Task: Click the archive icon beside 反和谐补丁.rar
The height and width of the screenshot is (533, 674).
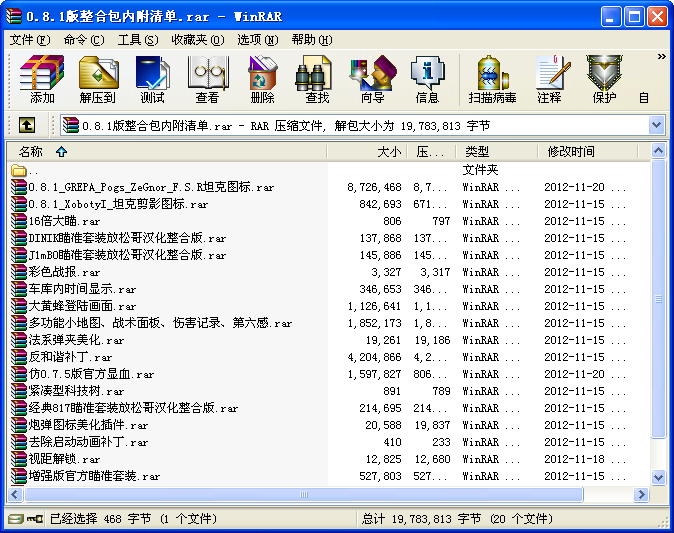Action: [x=19, y=357]
